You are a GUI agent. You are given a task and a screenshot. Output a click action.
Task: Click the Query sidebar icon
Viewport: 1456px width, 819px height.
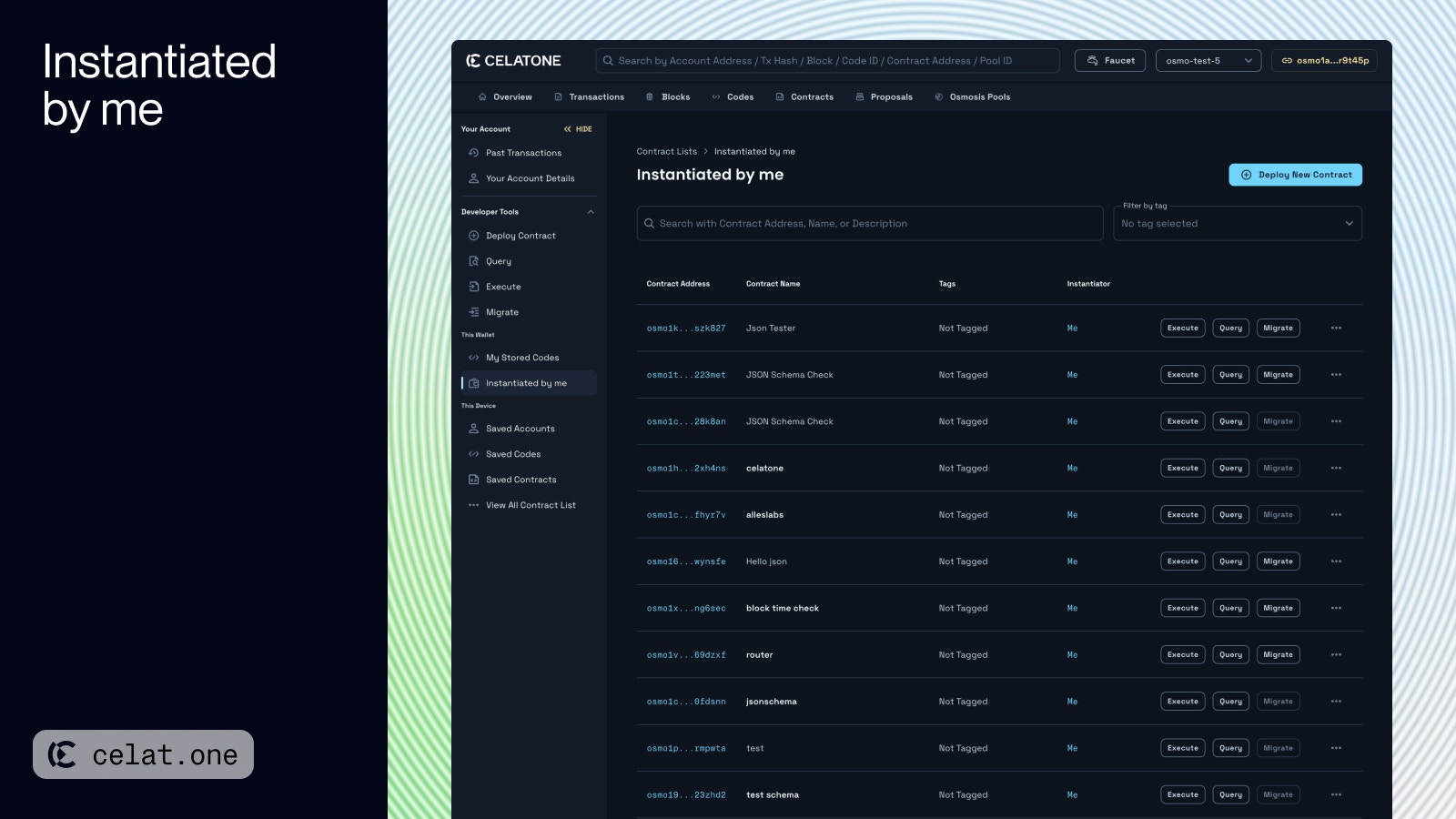coord(473,261)
